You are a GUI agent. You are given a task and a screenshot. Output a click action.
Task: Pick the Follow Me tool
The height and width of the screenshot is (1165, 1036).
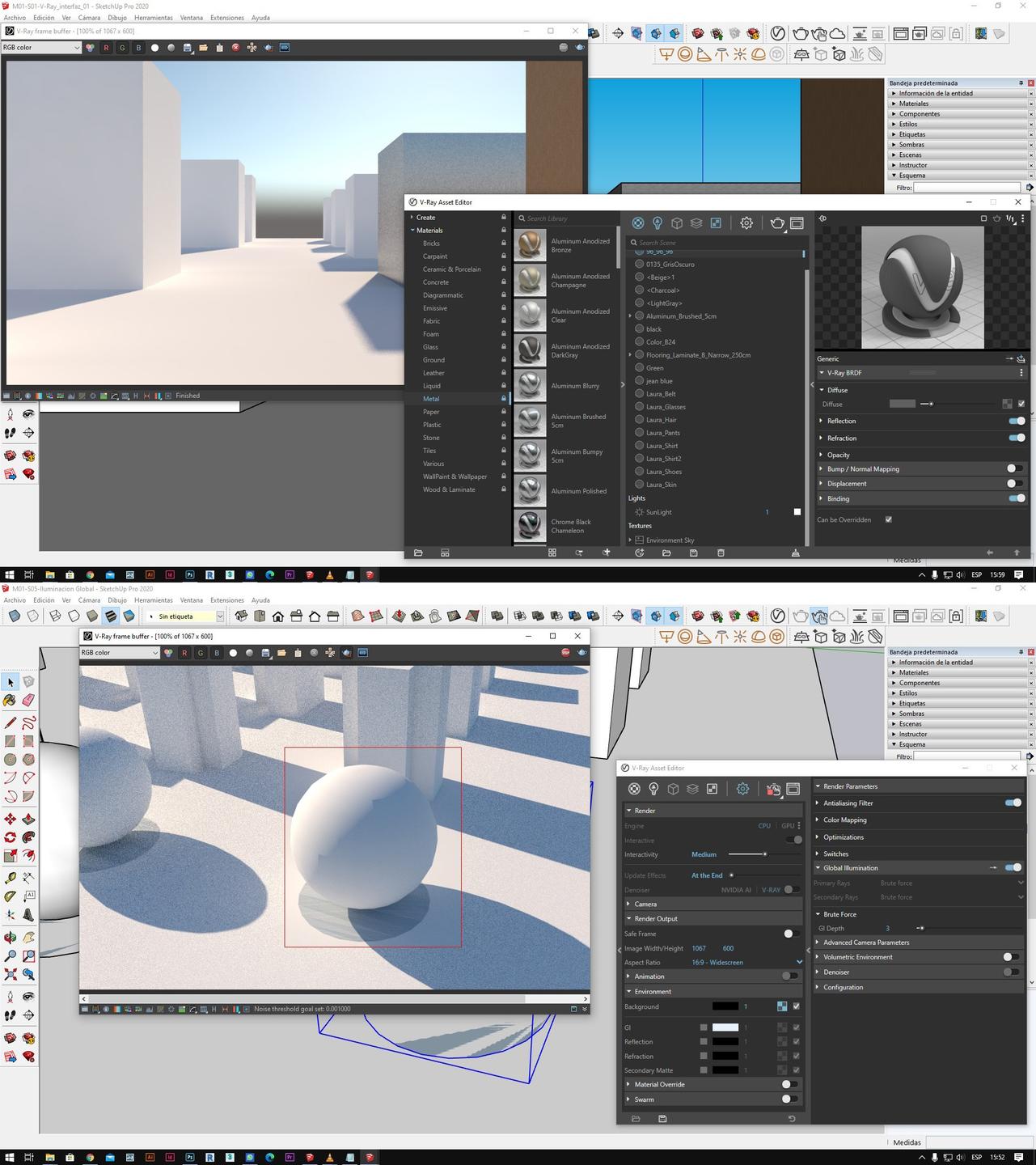(x=28, y=837)
